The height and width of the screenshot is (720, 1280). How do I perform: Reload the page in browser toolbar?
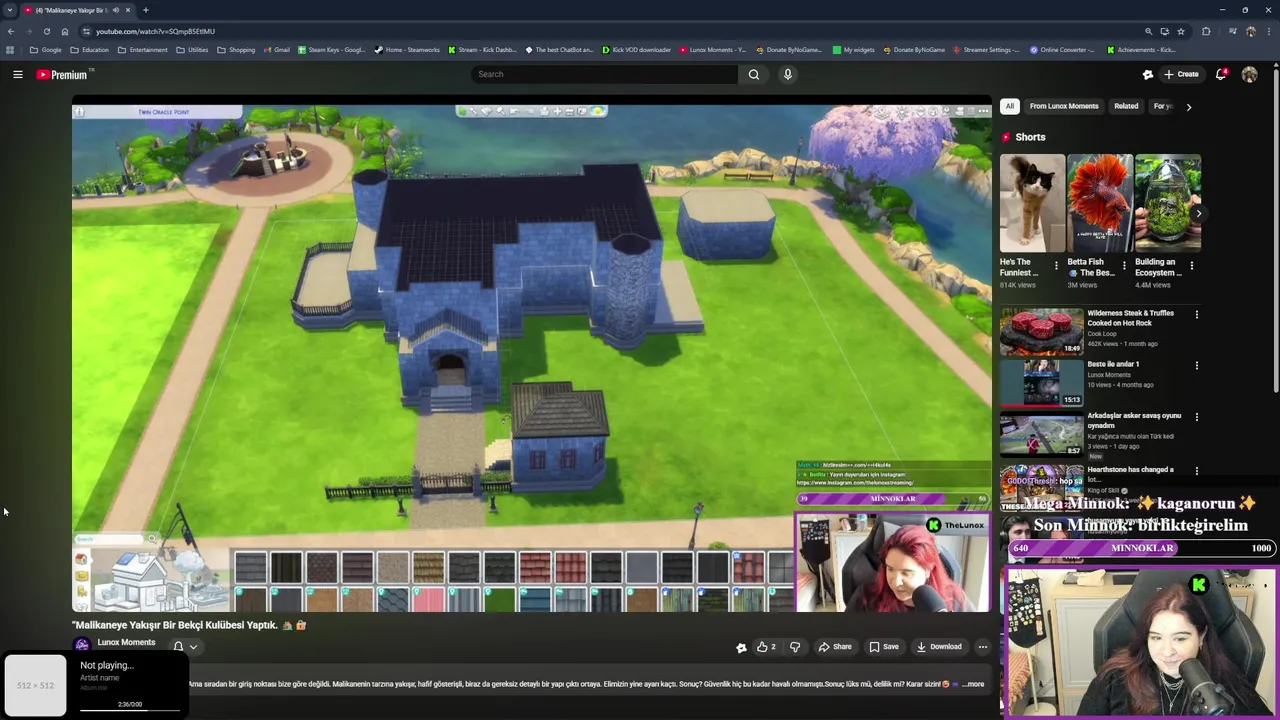click(46, 31)
